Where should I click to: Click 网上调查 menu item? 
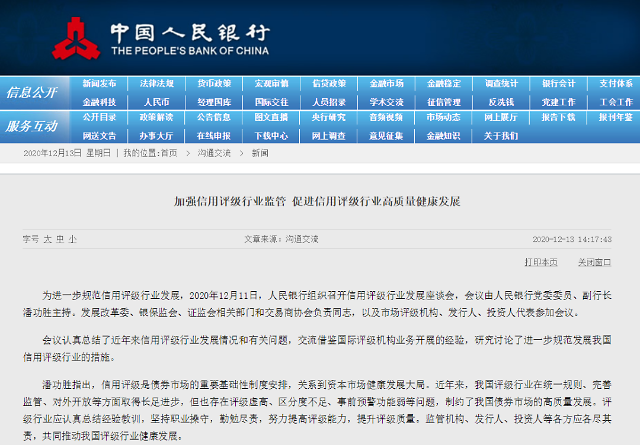point(329,136)
